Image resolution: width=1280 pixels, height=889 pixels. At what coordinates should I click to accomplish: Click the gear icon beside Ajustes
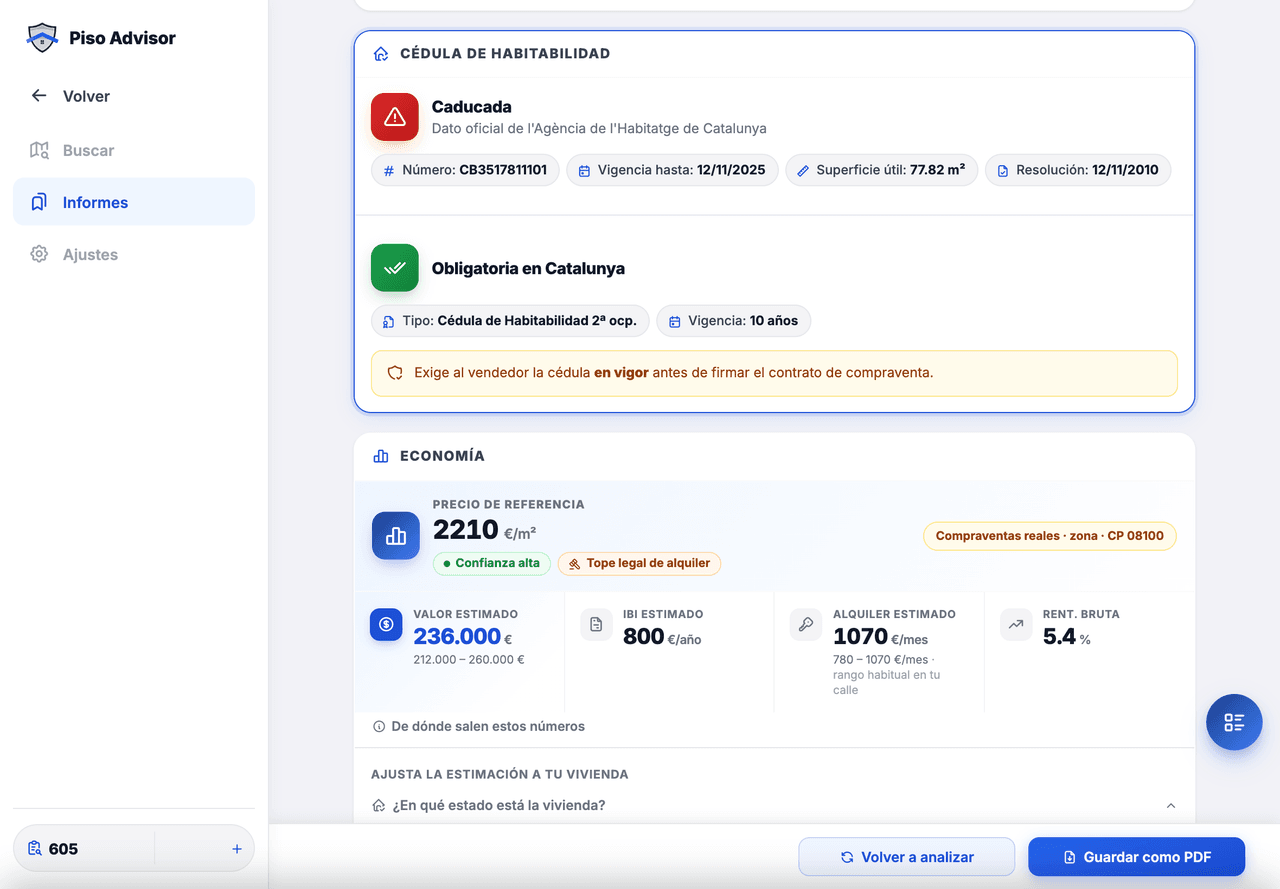click(39, 254)
